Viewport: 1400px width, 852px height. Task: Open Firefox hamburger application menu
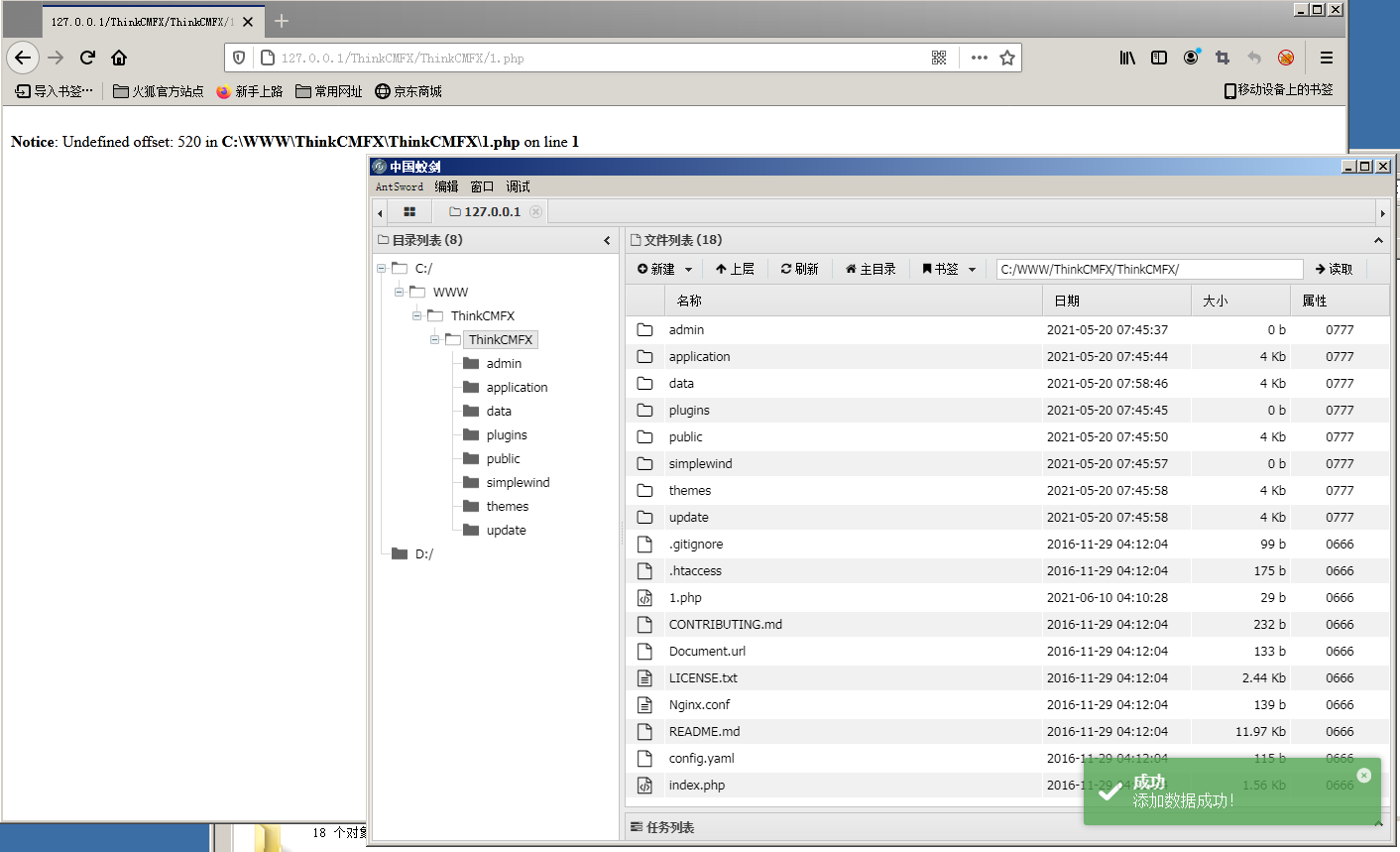[1326, 58]
